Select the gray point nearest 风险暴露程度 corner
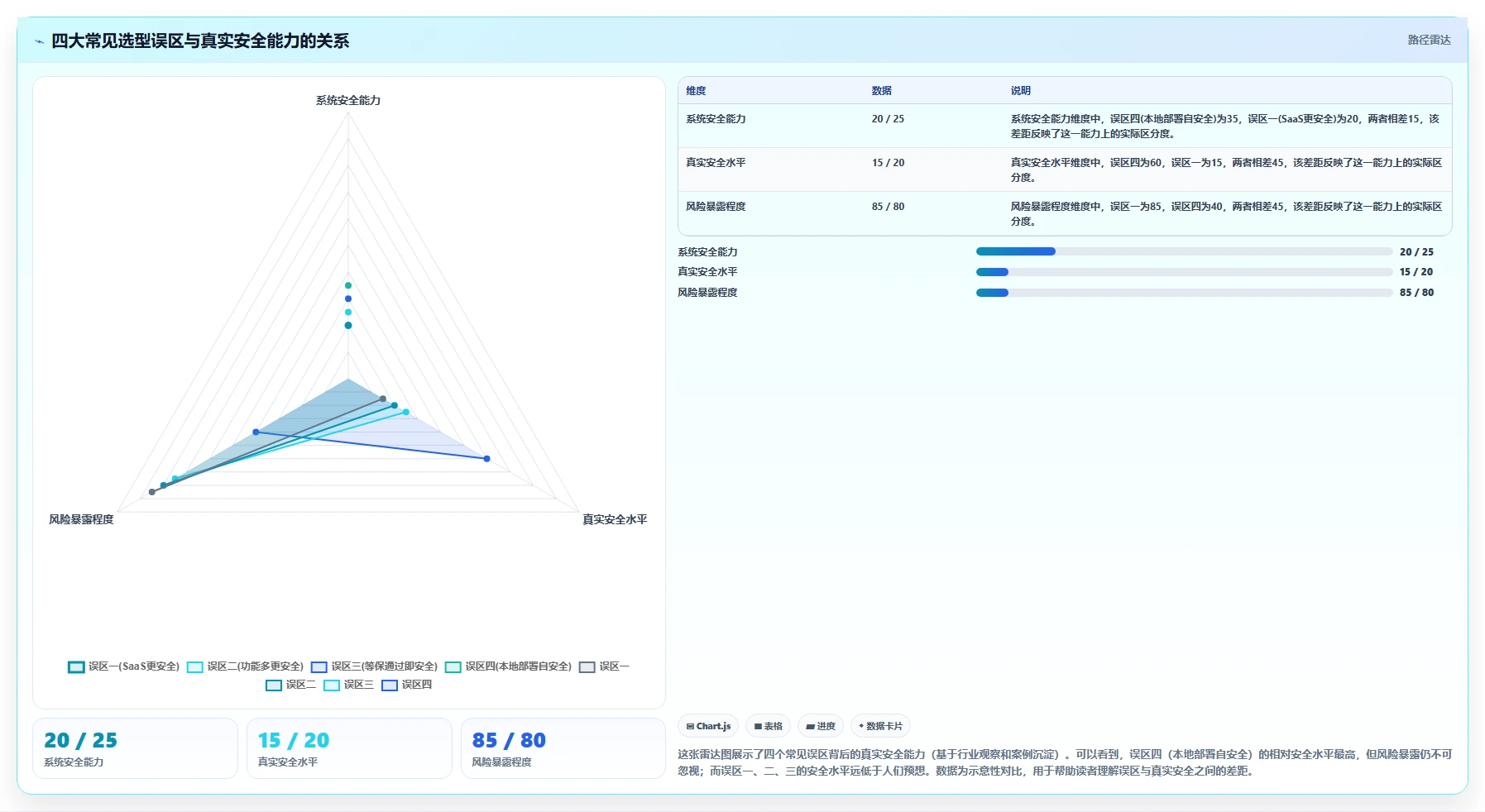This screenshot has width=1485, height=812. point(151,492)
